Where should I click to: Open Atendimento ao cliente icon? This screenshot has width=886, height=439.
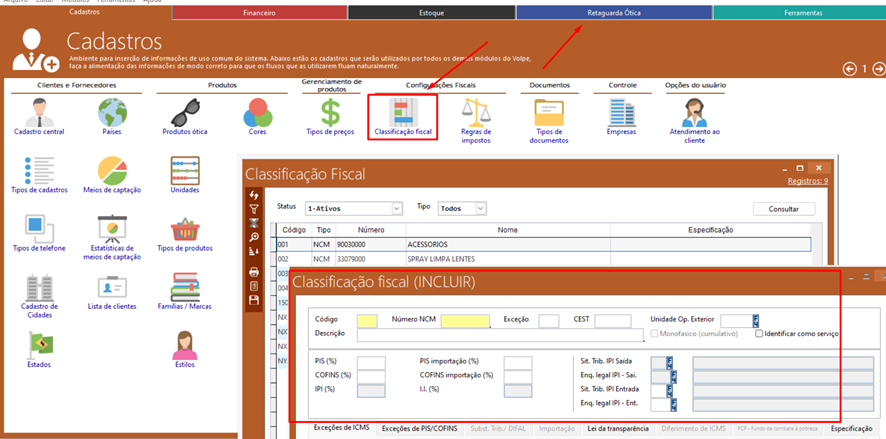click(x=694, y=112)
